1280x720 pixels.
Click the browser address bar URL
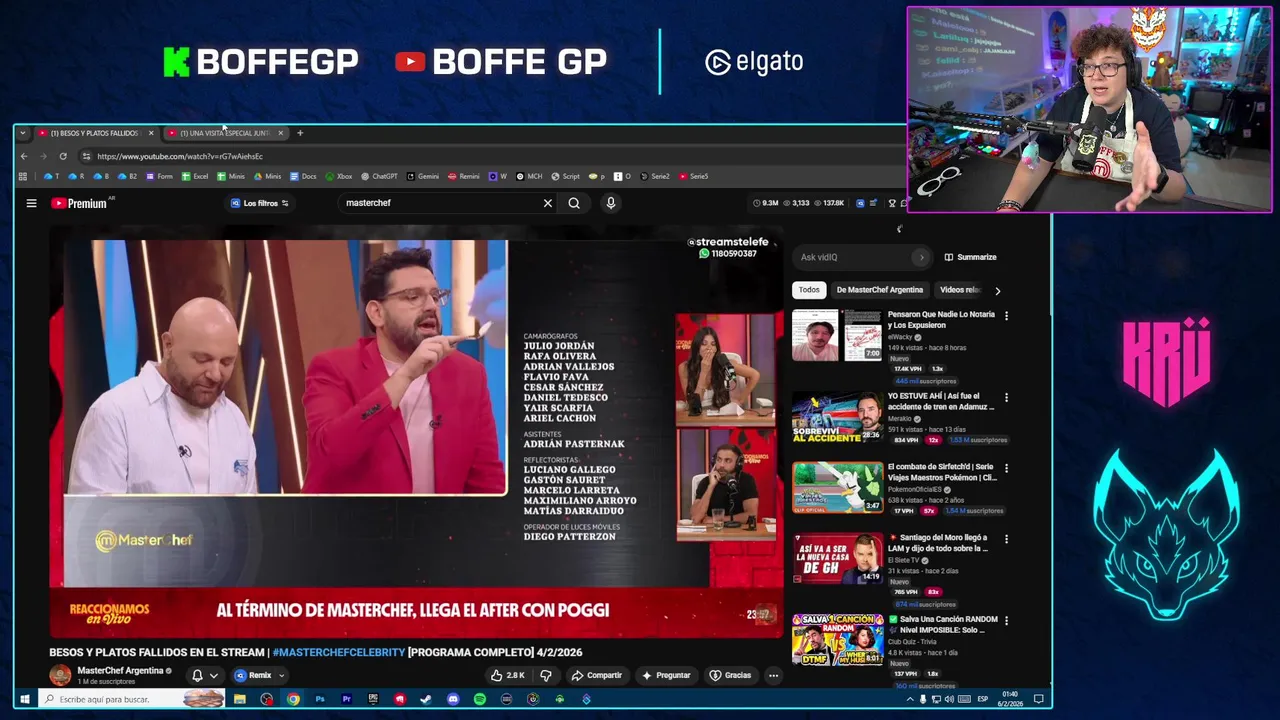(180, 156)
